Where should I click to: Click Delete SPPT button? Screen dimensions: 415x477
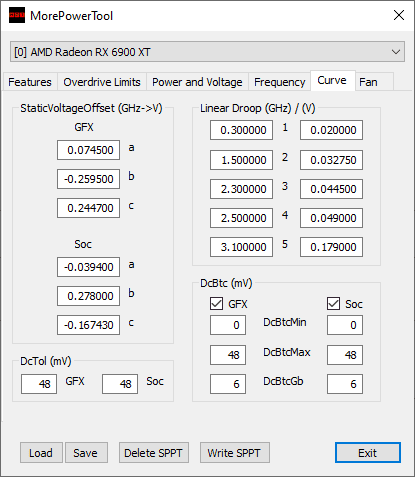click(154, 453)
